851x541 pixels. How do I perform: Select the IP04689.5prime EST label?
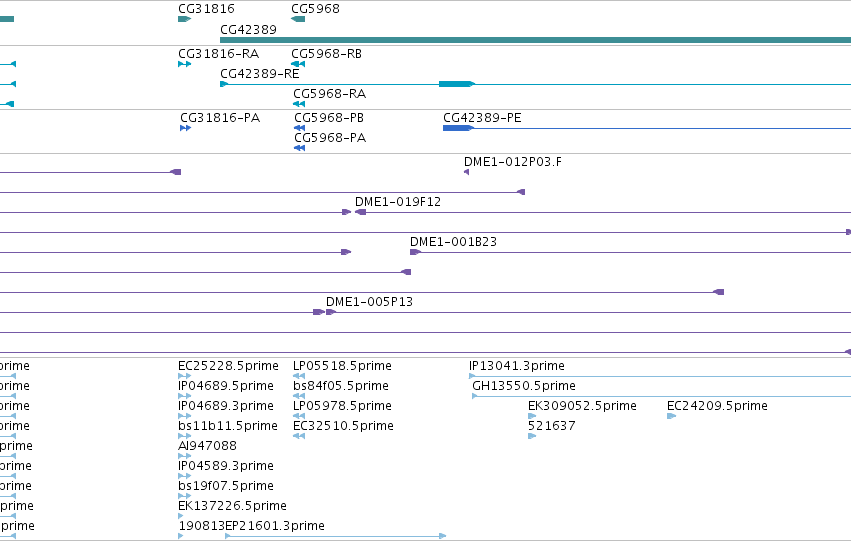[226, 386]
